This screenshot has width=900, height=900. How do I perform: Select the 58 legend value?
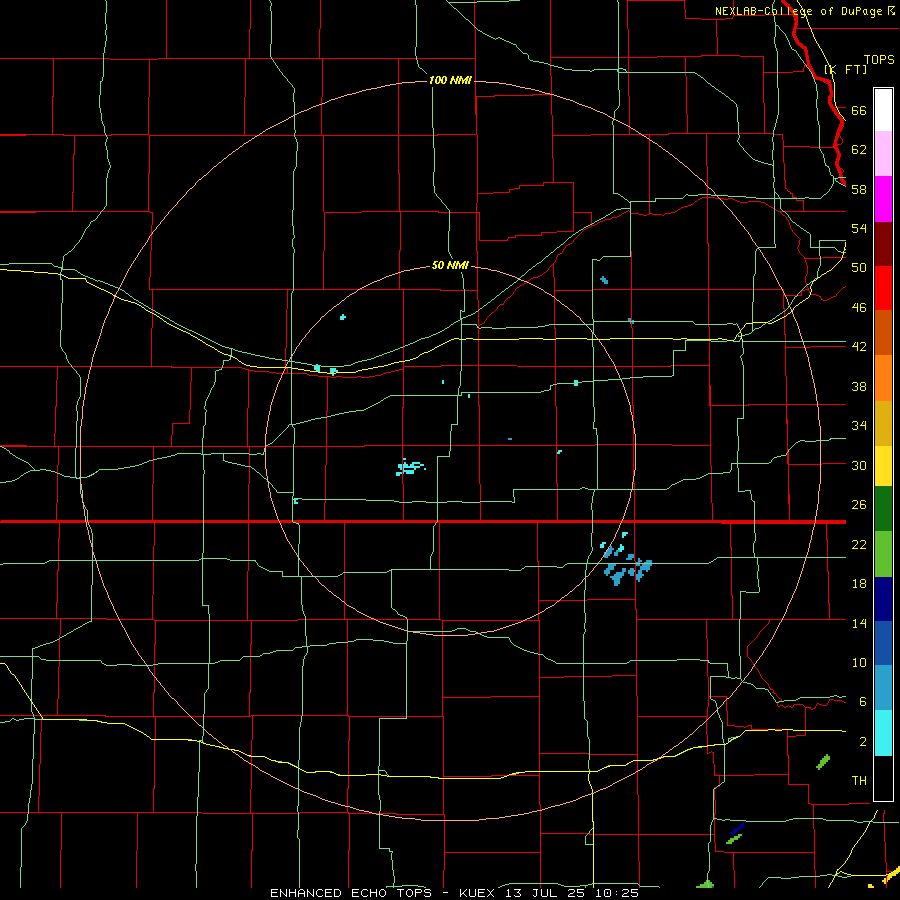[859, 189]
